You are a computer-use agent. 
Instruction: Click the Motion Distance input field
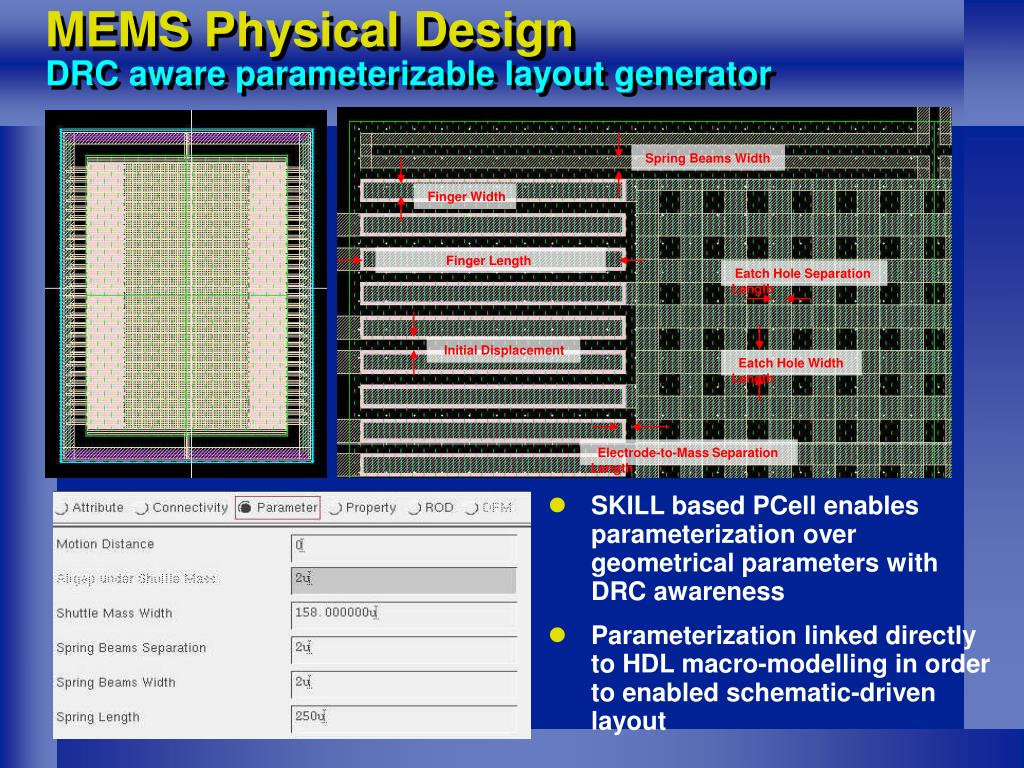tap(404, 547)
